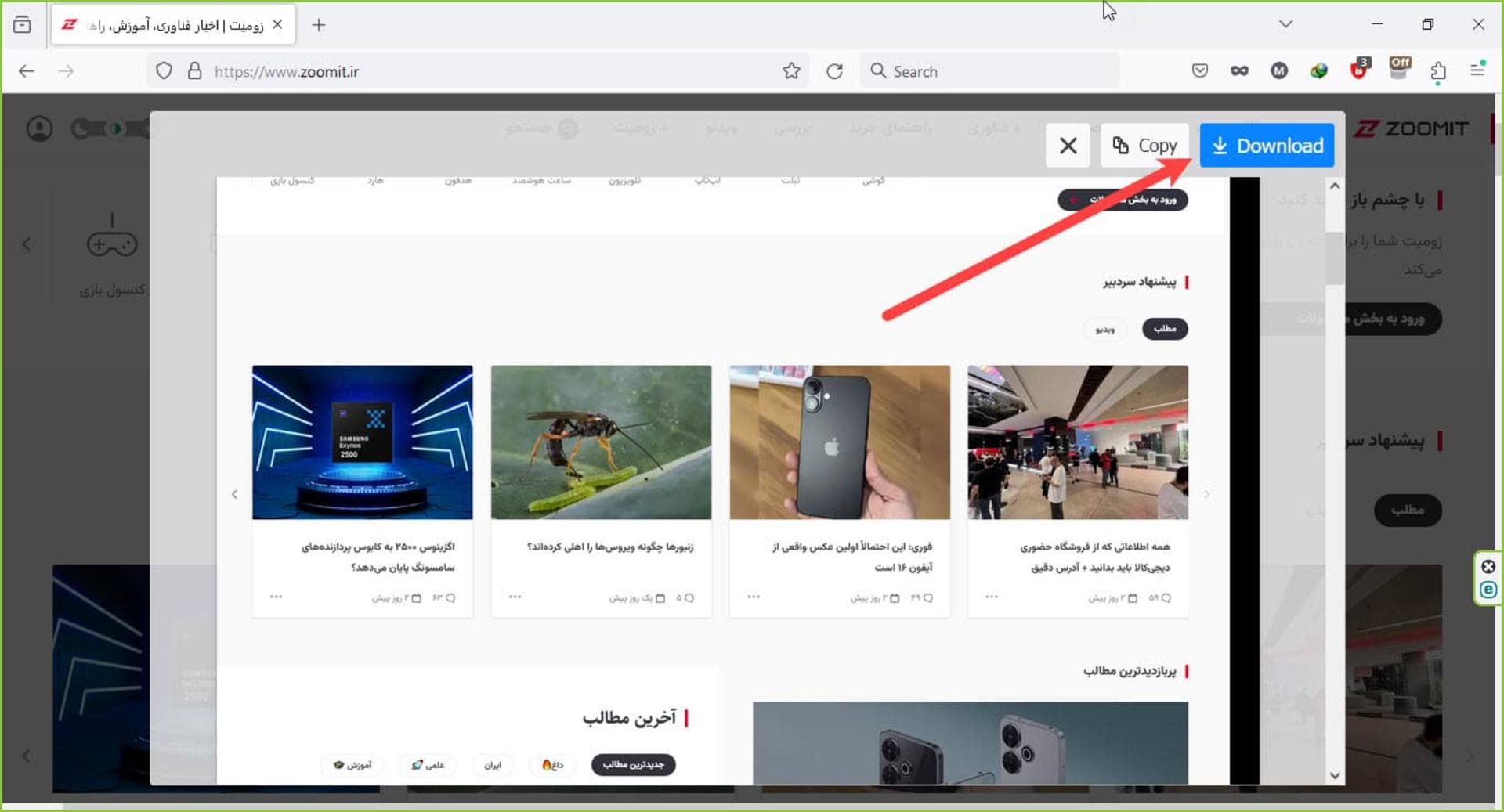Show tracking protection shield info
1504x812 pixels.
coord(164,71)
